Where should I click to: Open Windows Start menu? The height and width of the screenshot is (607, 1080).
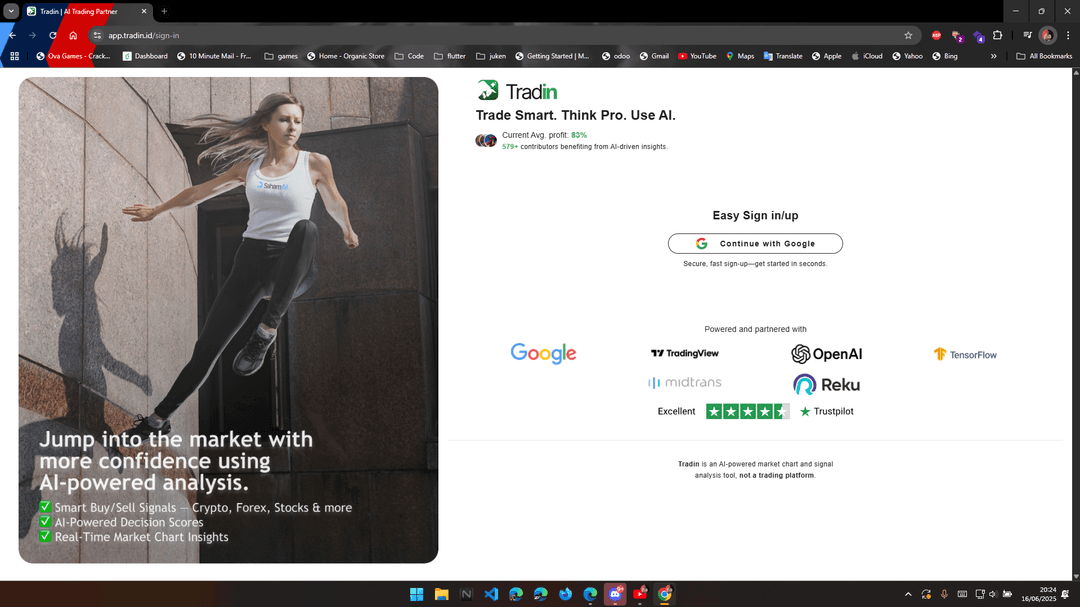416,594
